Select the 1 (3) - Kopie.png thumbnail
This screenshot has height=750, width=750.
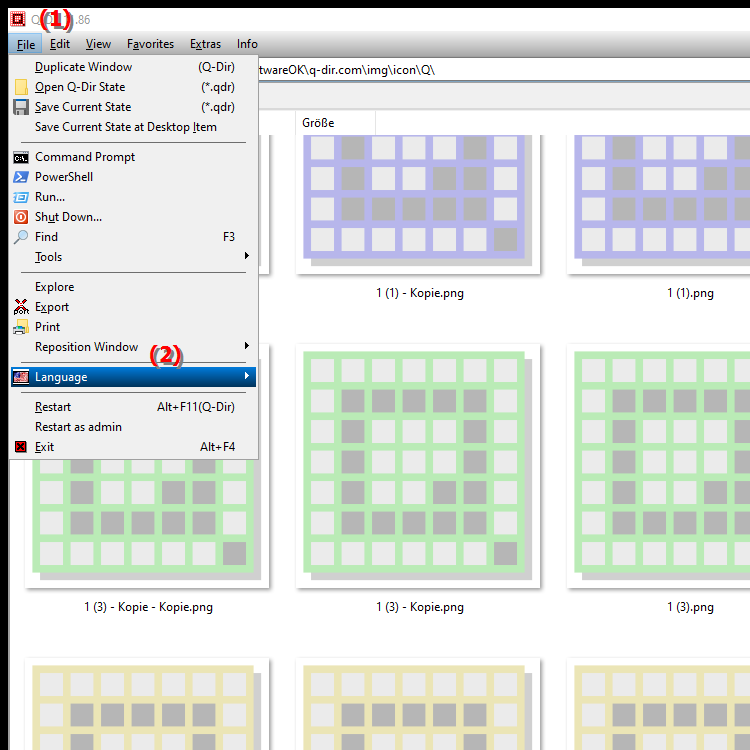418,465
